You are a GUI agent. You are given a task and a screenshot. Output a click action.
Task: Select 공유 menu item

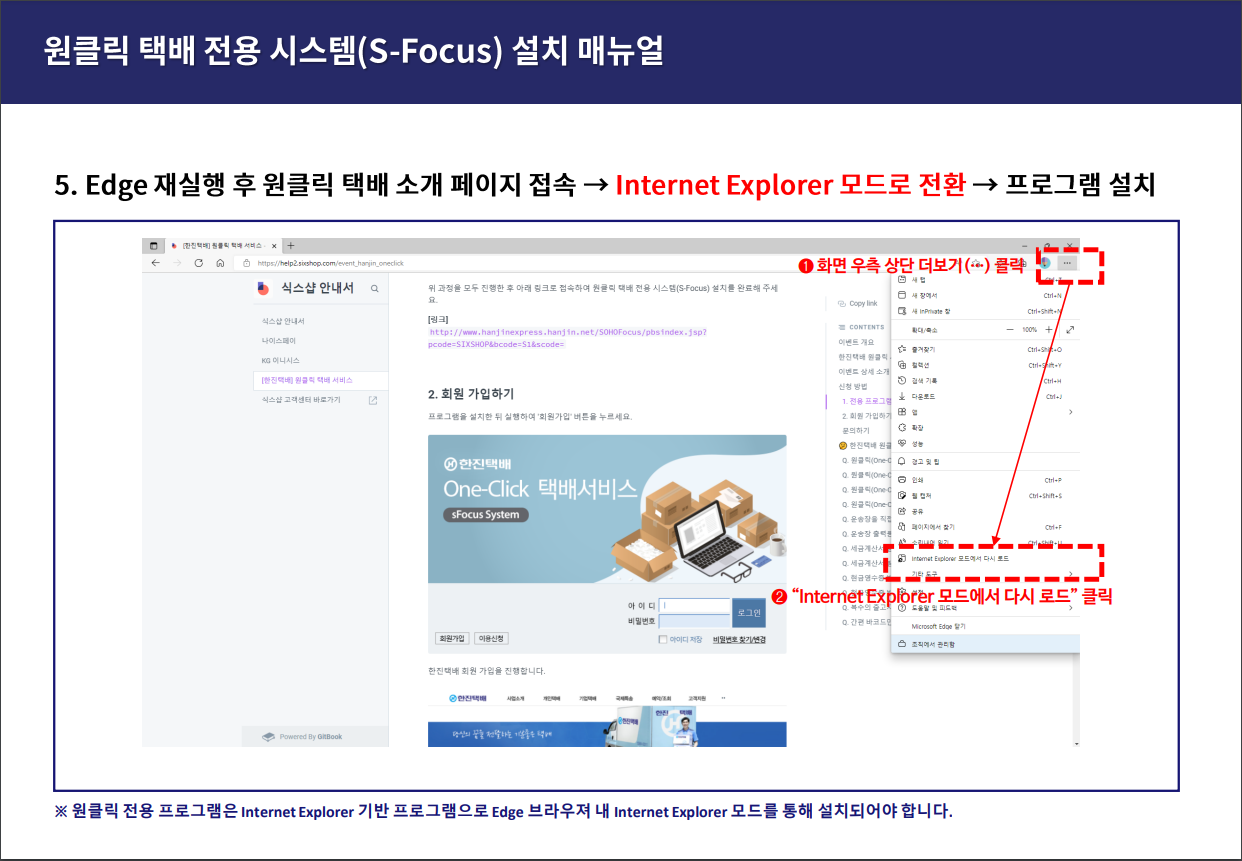(985, 511)
